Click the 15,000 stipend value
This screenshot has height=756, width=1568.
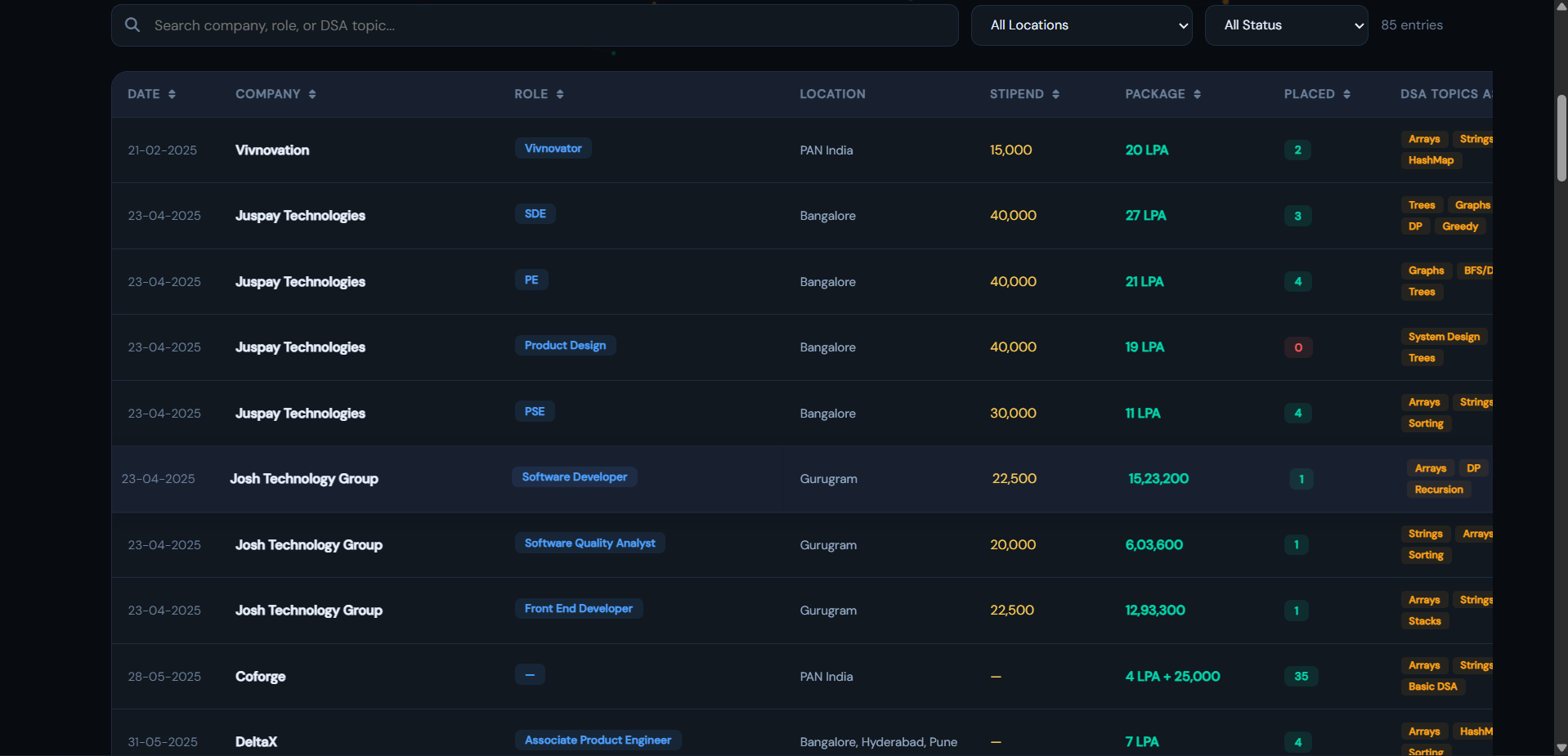click(x=1010, y=150)
